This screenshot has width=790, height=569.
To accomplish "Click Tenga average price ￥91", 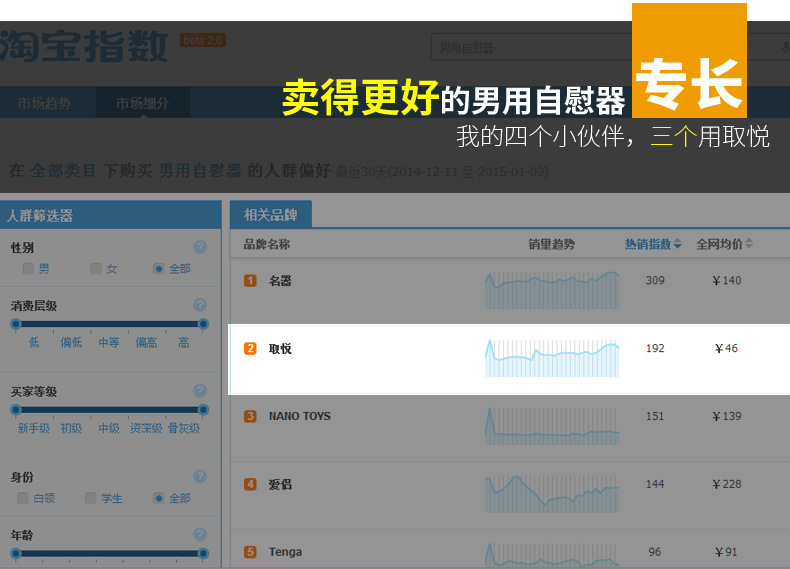I will pyautogui.click(x=726, y=552).
